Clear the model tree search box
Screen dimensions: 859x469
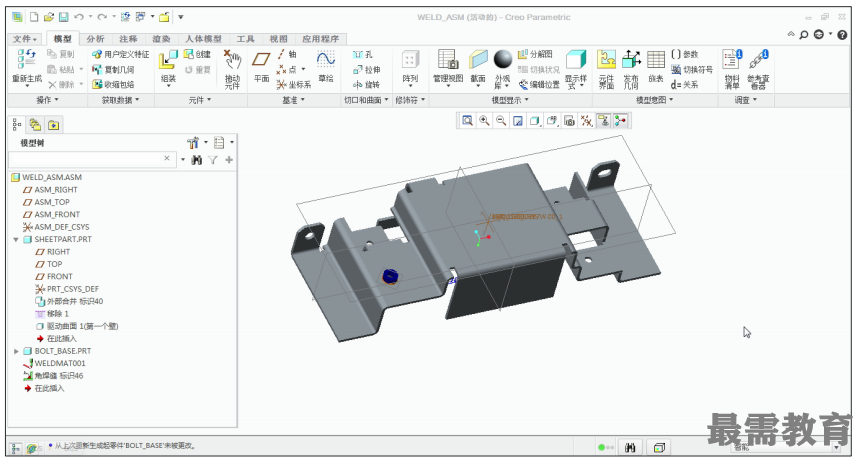167,158
